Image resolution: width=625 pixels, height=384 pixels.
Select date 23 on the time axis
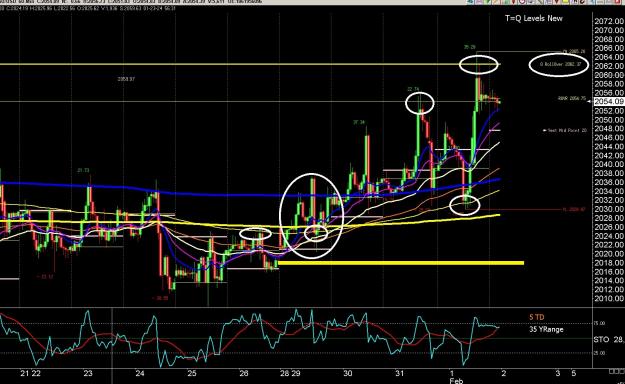88,374
